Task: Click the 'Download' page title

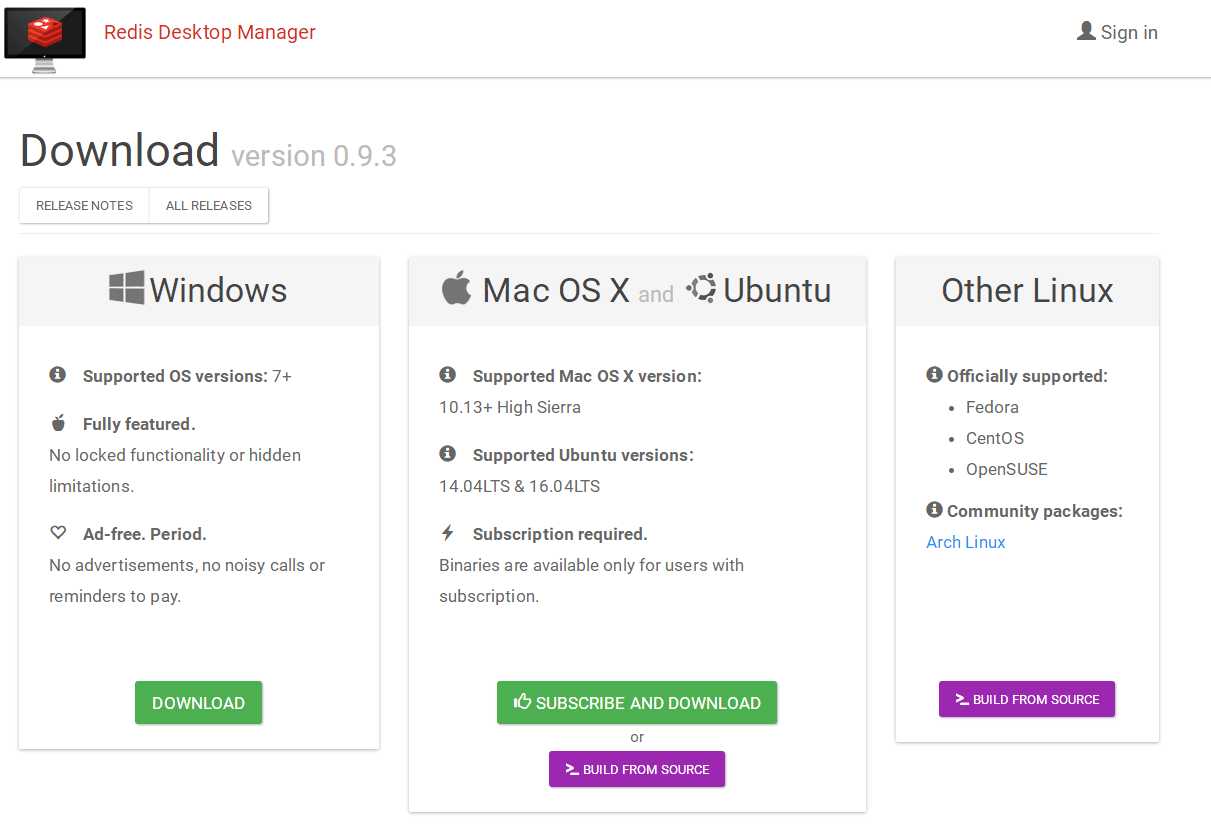Action: pos(120,150)
